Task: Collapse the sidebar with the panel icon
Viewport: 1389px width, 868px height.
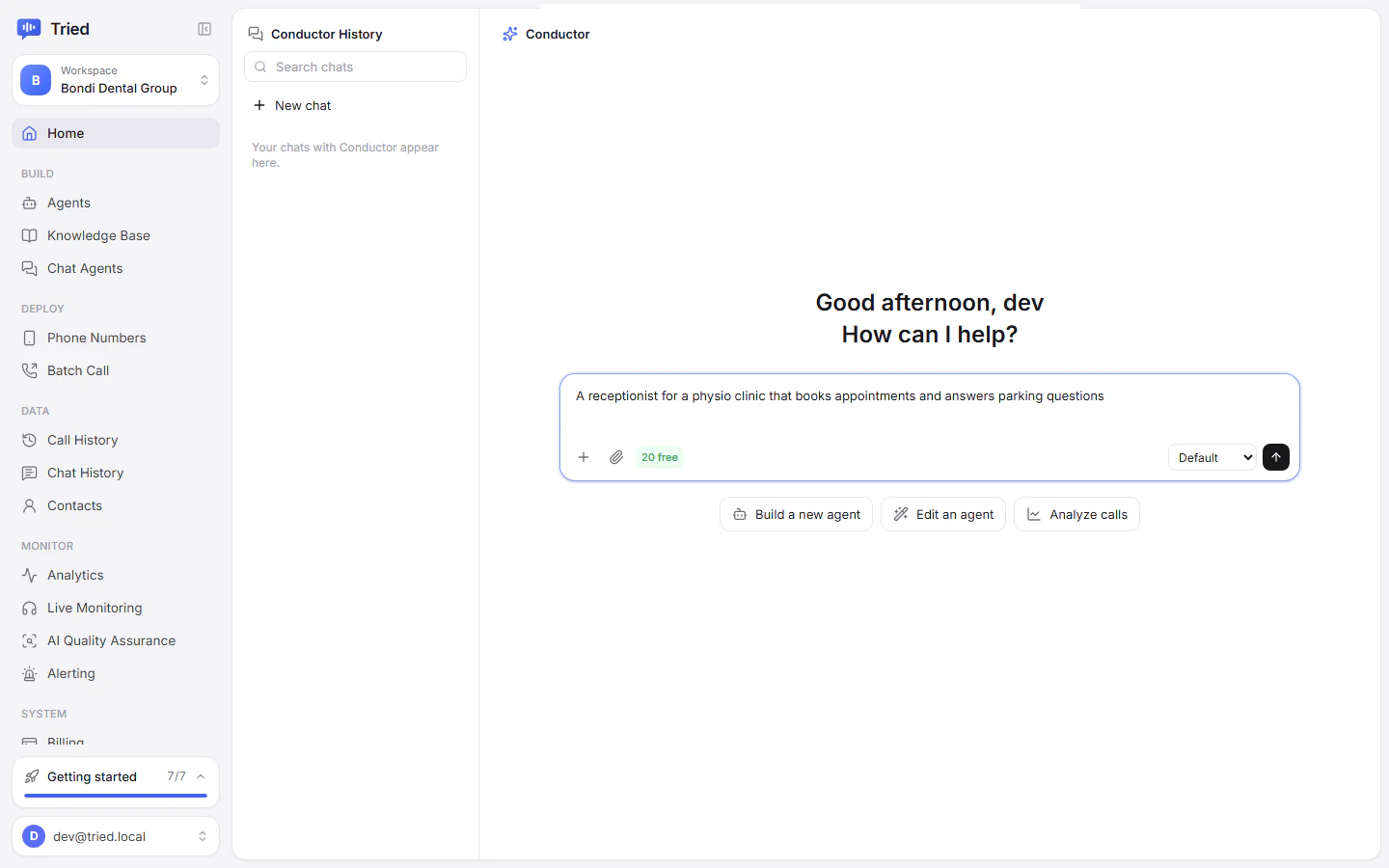Action: click(204, 29)
